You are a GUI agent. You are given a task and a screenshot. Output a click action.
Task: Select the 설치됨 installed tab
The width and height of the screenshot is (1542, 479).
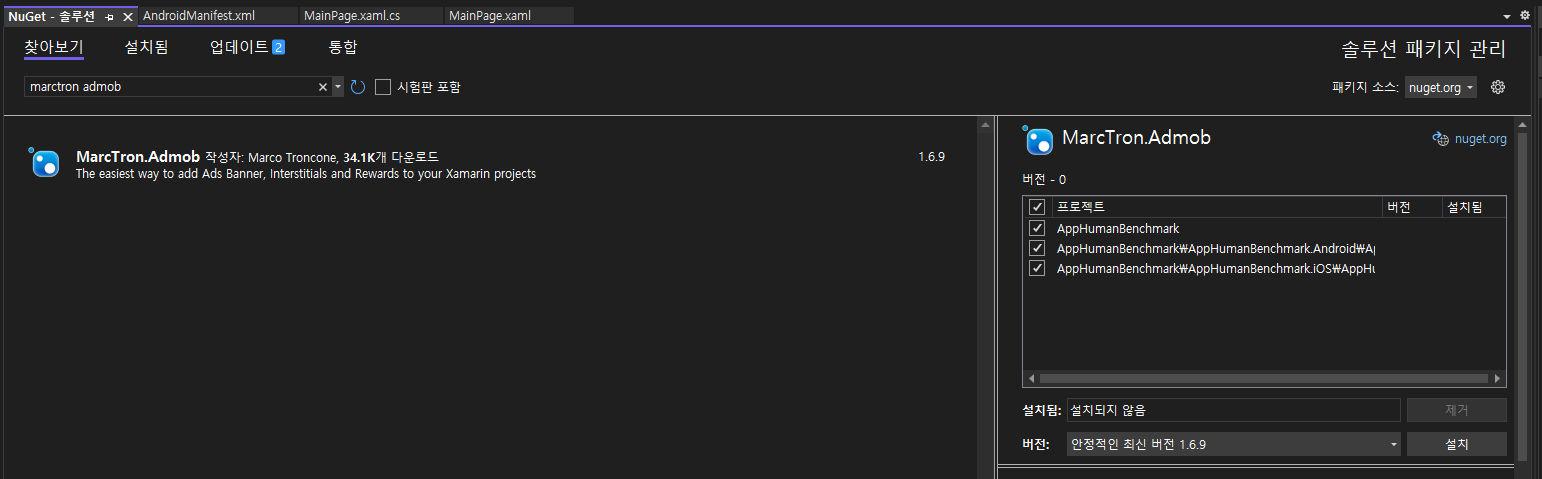pos(146,47)
